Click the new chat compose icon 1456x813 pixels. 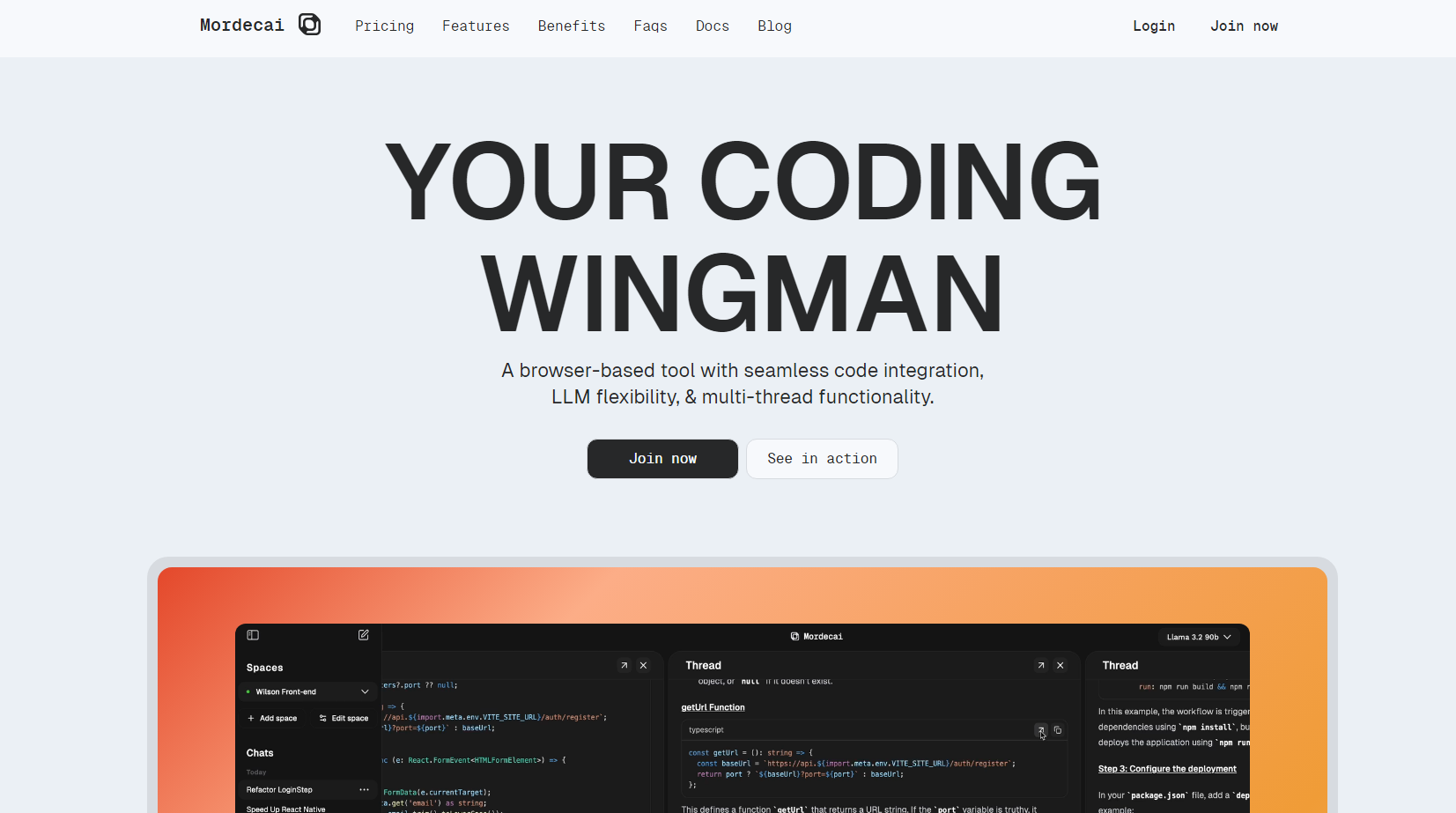coord(363,635)
